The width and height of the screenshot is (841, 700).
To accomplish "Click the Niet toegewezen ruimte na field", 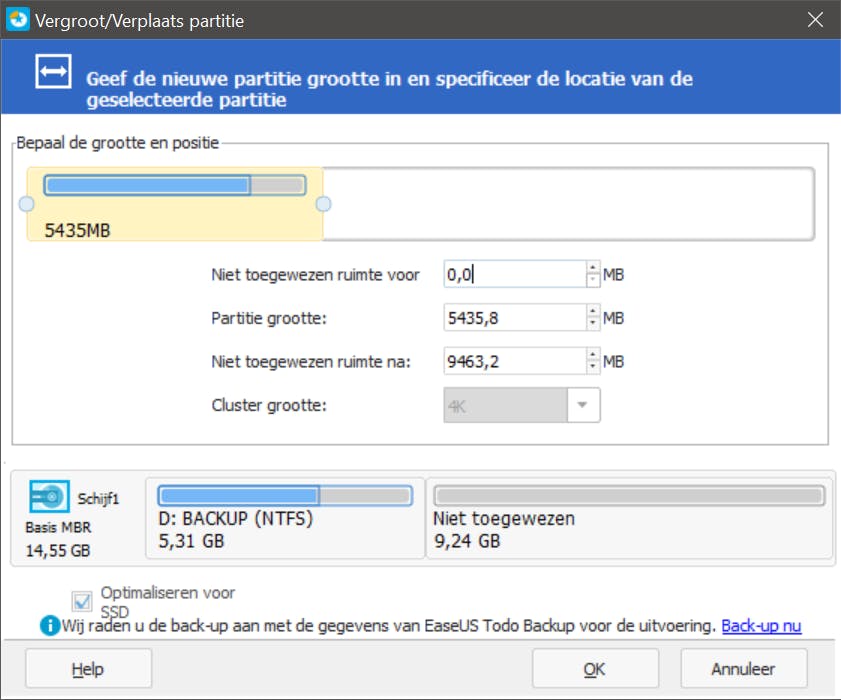I will pos(515,361).
